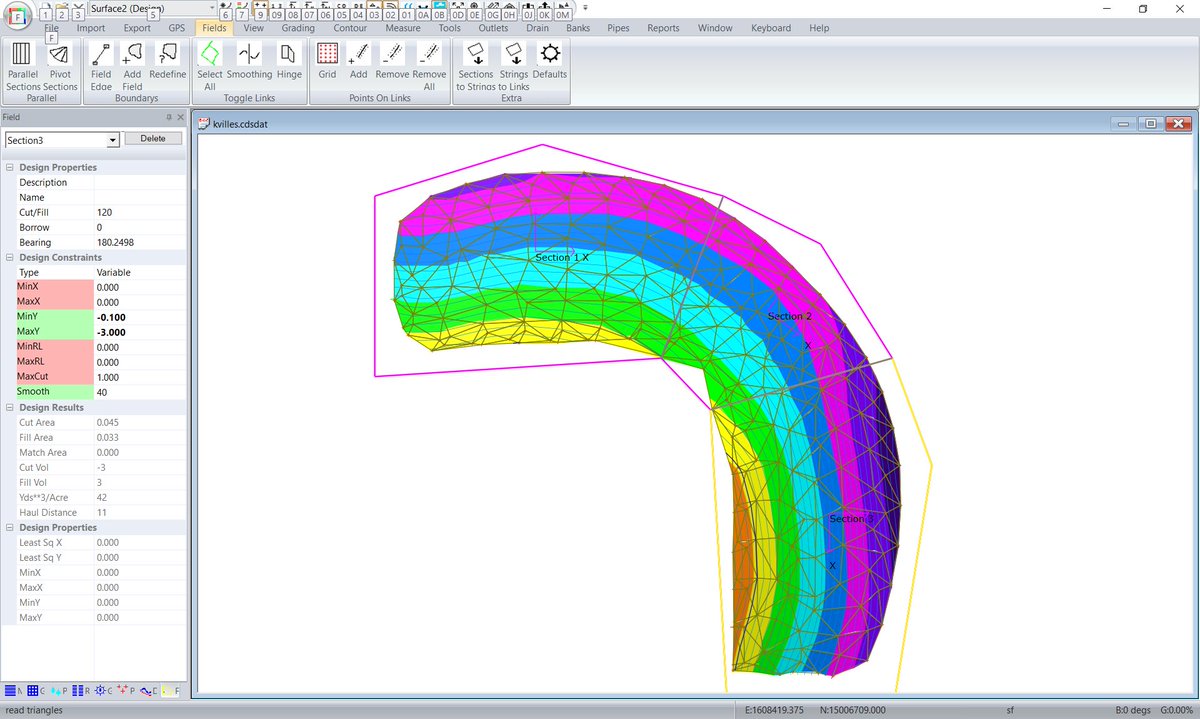Open the Defaults gear settings
This screenshot has height=719, width=1200.
(550, 60)
